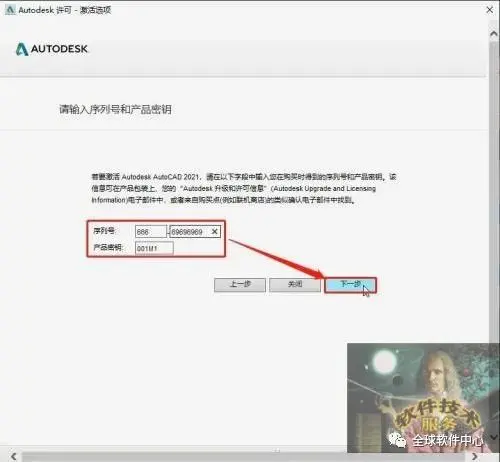
Task: Focus the product key field 001M1
Action: click(154, 248)
